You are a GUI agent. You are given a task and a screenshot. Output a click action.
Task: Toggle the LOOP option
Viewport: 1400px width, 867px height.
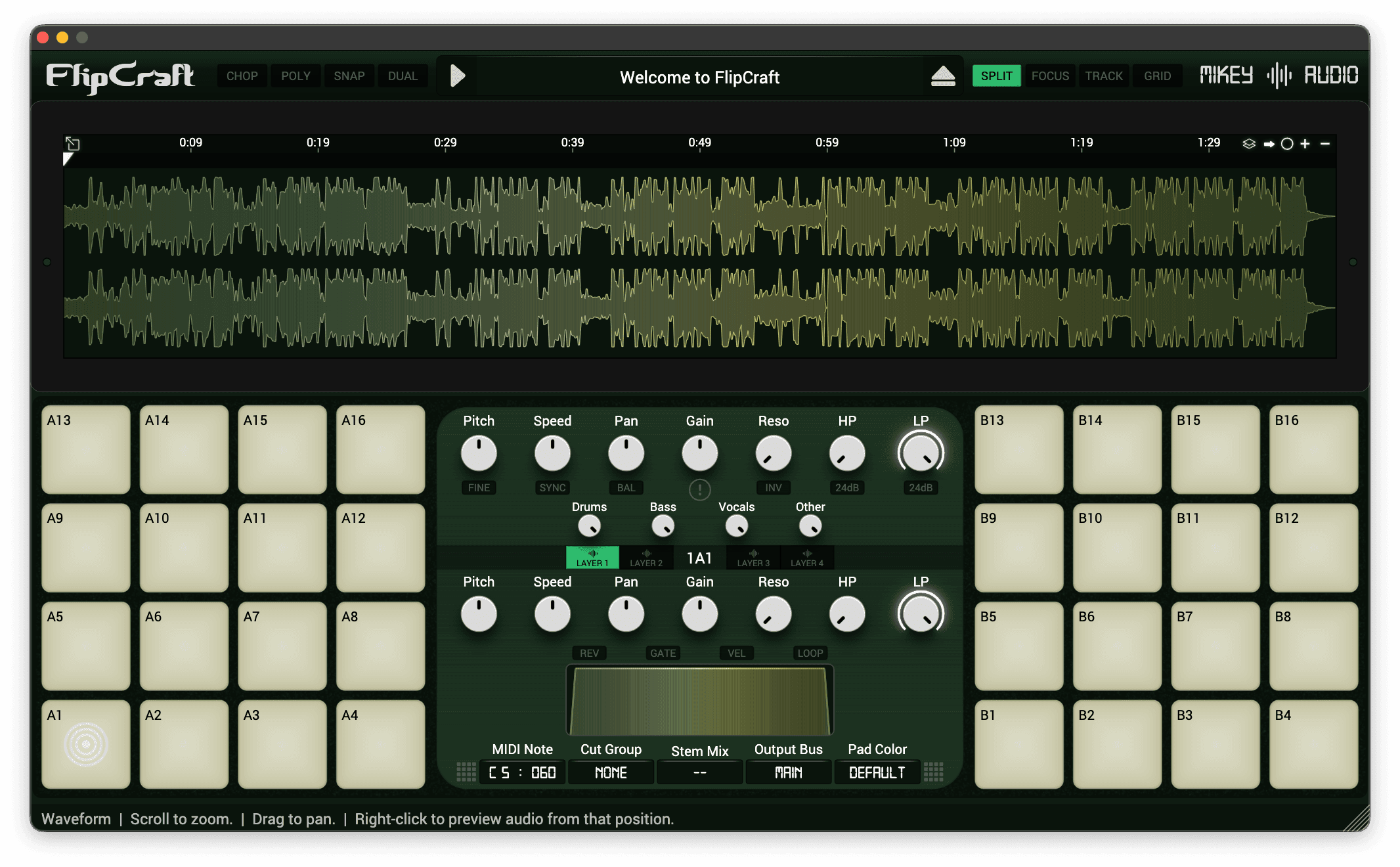pyautogui.click(x=810, y=653)
